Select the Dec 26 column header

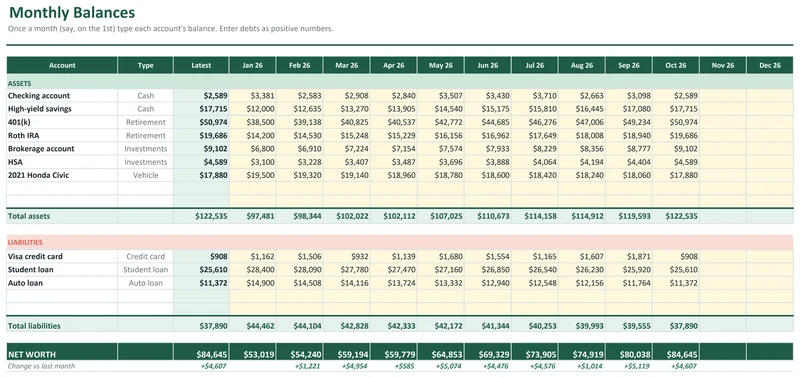pyautogui.click(x=770, y=65)
